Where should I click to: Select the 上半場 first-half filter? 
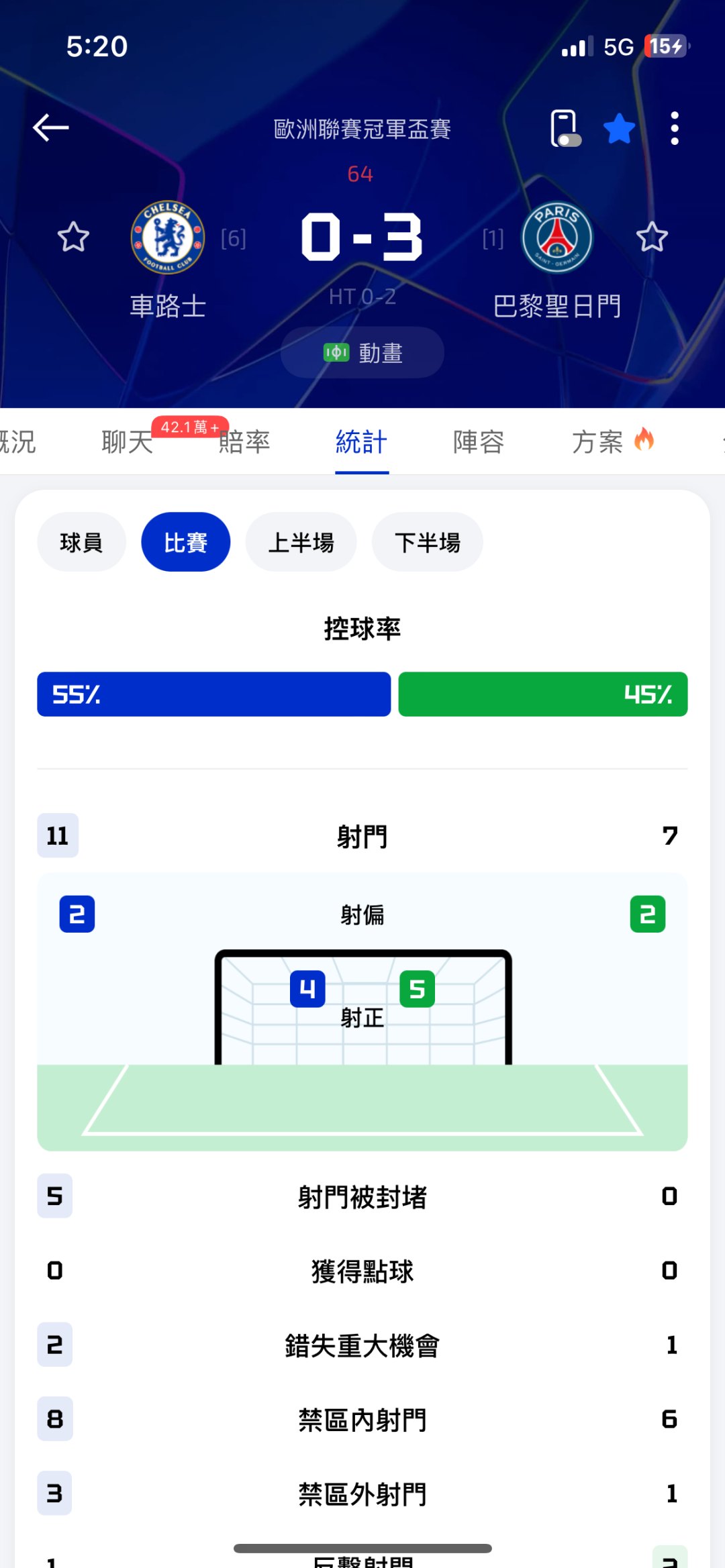pyautogui.click(x=301, y=542)
